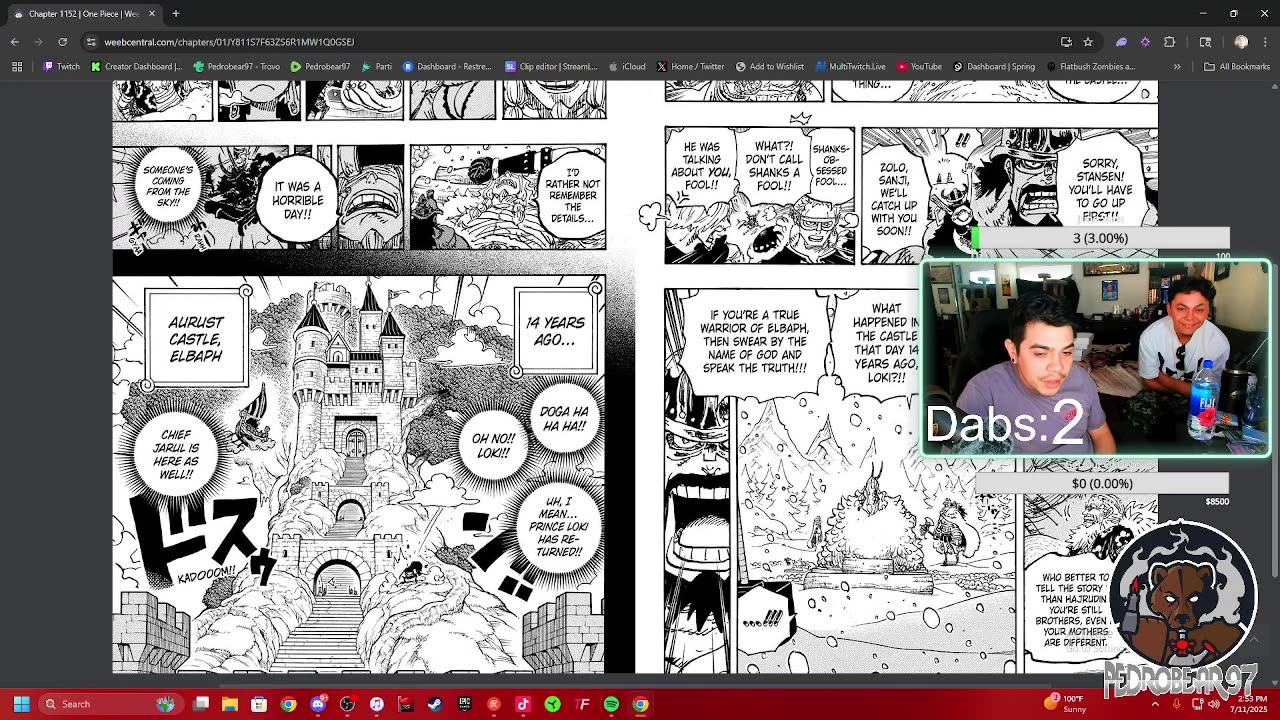Viewport: 1280px width, 720px height.
Task: Open a new browser tab
Action: click(x=175, y=14)
